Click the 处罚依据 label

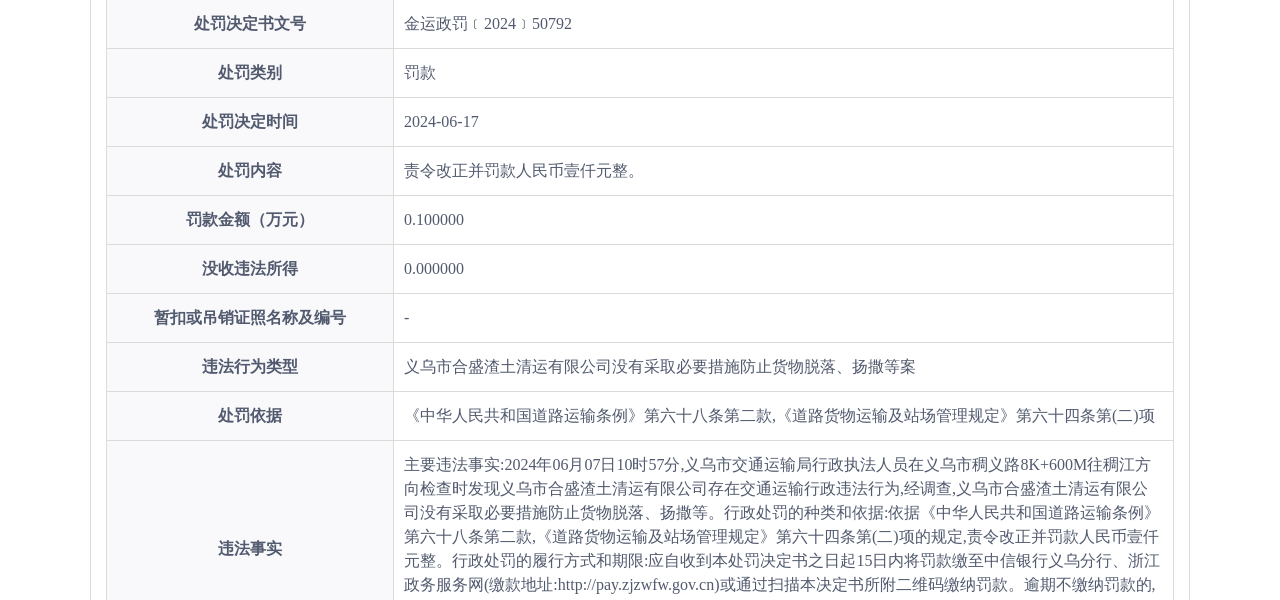pos(250,416)
